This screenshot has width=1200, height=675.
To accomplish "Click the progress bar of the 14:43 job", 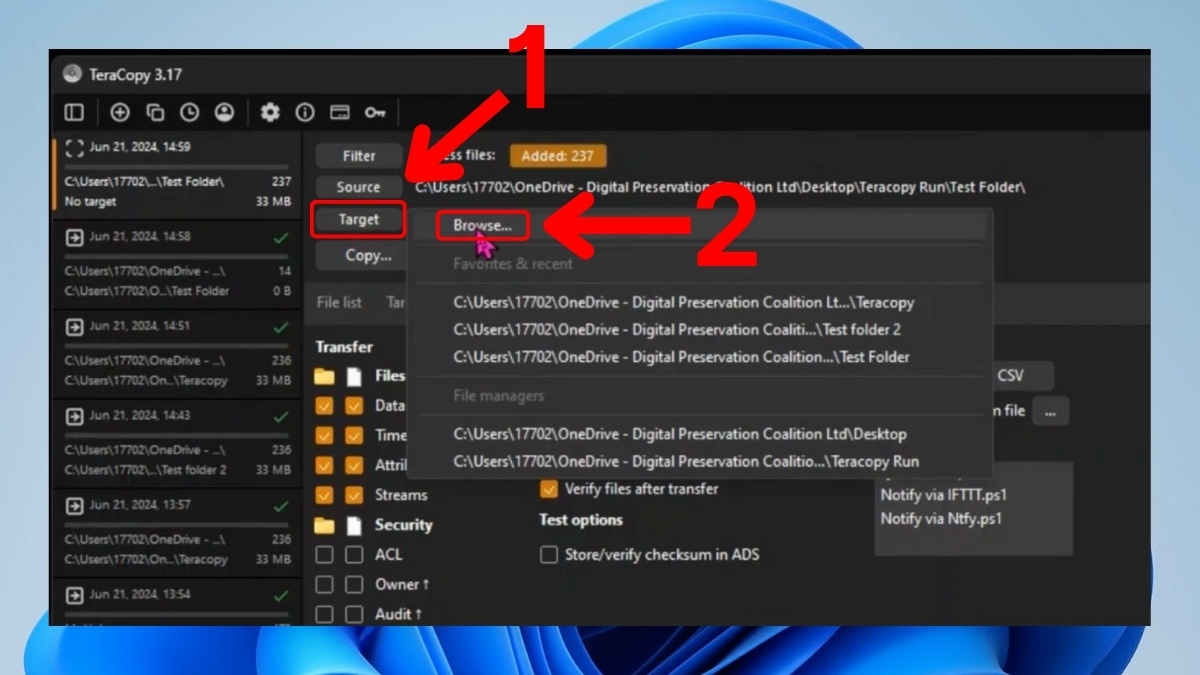I will (x=176, y=435).
